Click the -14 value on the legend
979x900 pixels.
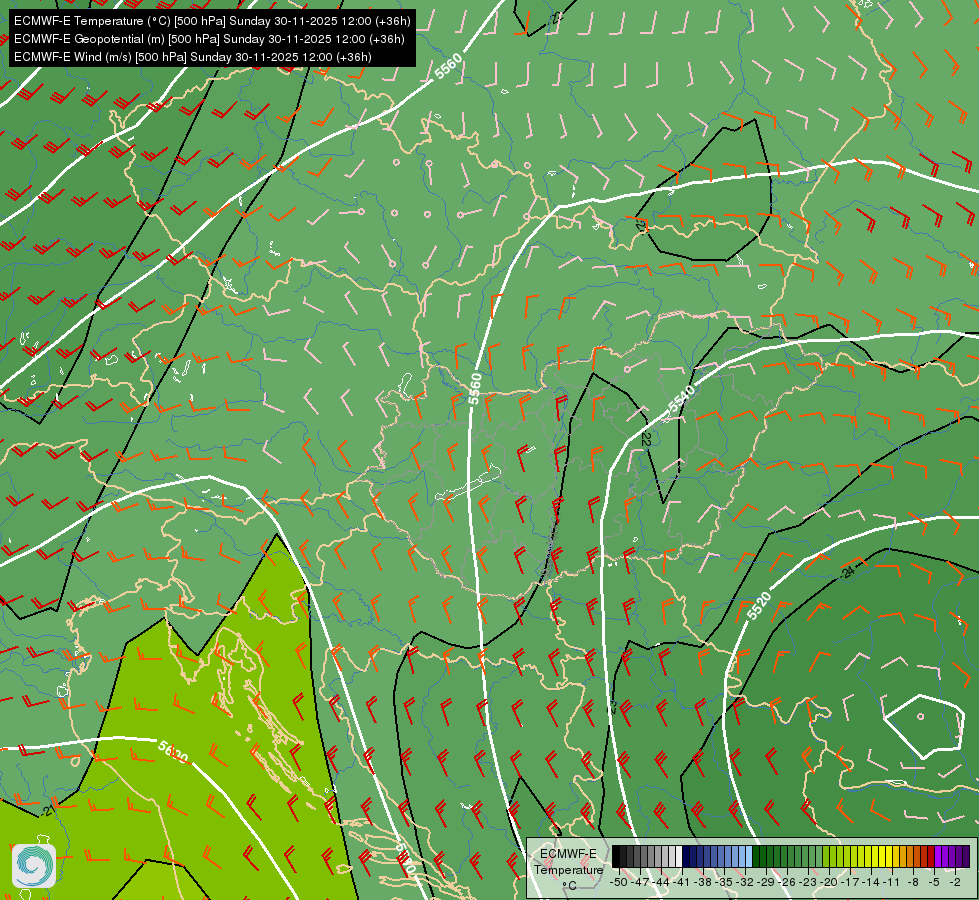coord(872,882)
